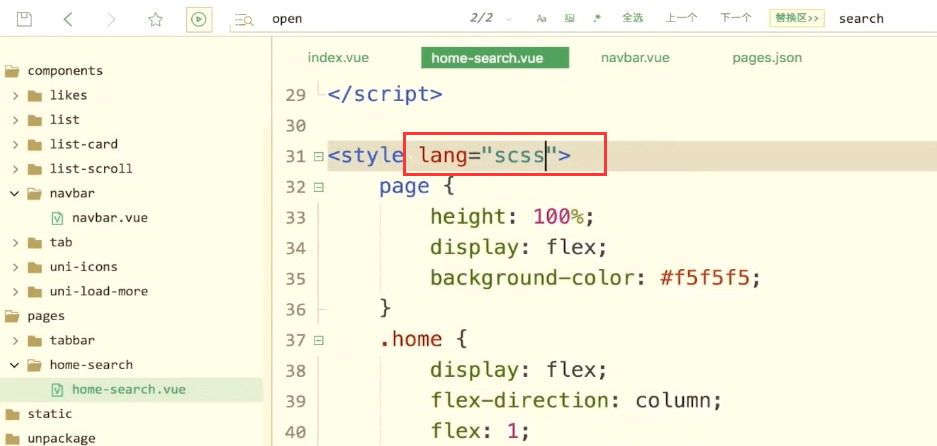Fold the page rule at line 32
The width and height of the screenshot is (937, 446).
click(319, 188)
